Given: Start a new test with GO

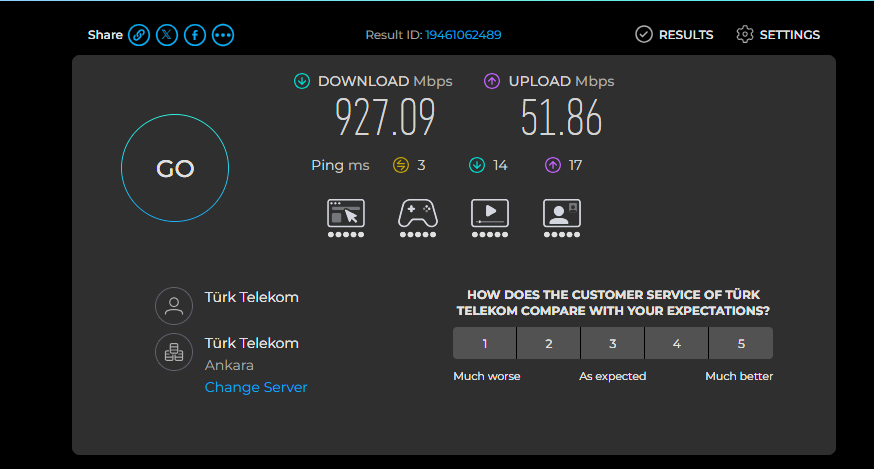Looking at the screenshot, I should (175, 168).
